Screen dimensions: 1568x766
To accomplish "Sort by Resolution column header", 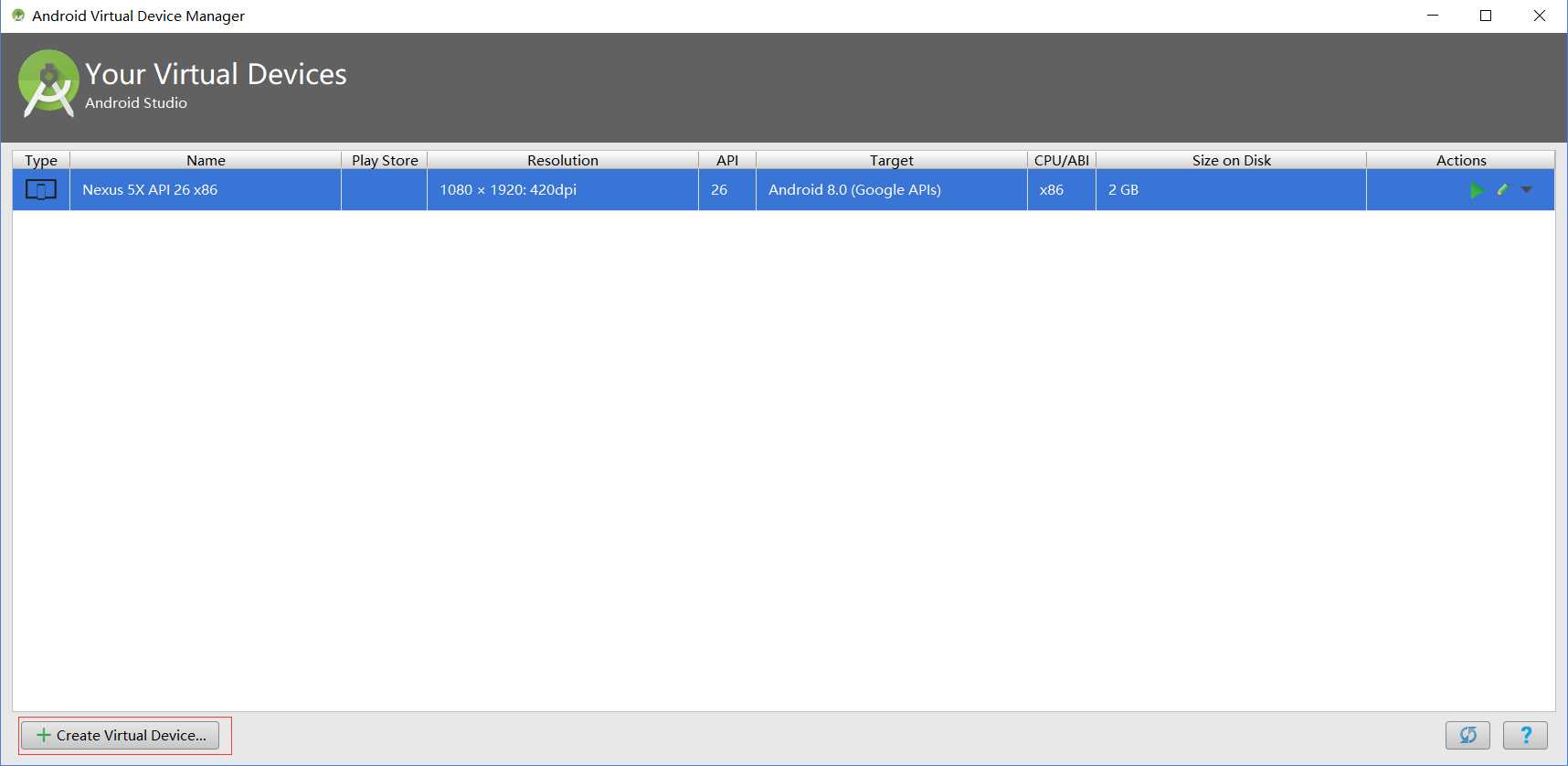I will 563,160.
